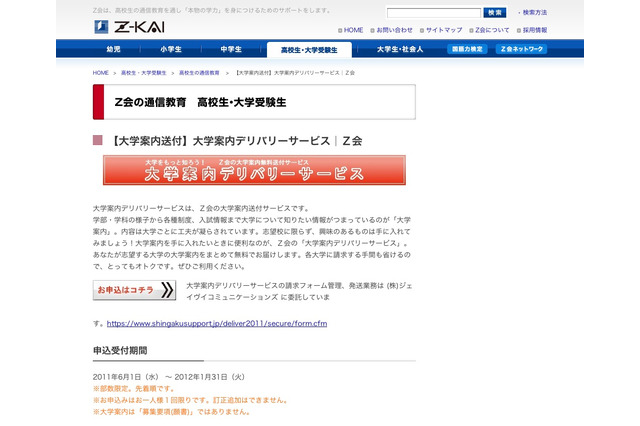
Task: Click the Z-KAI logo icon
Action: [x=101, y=27]
